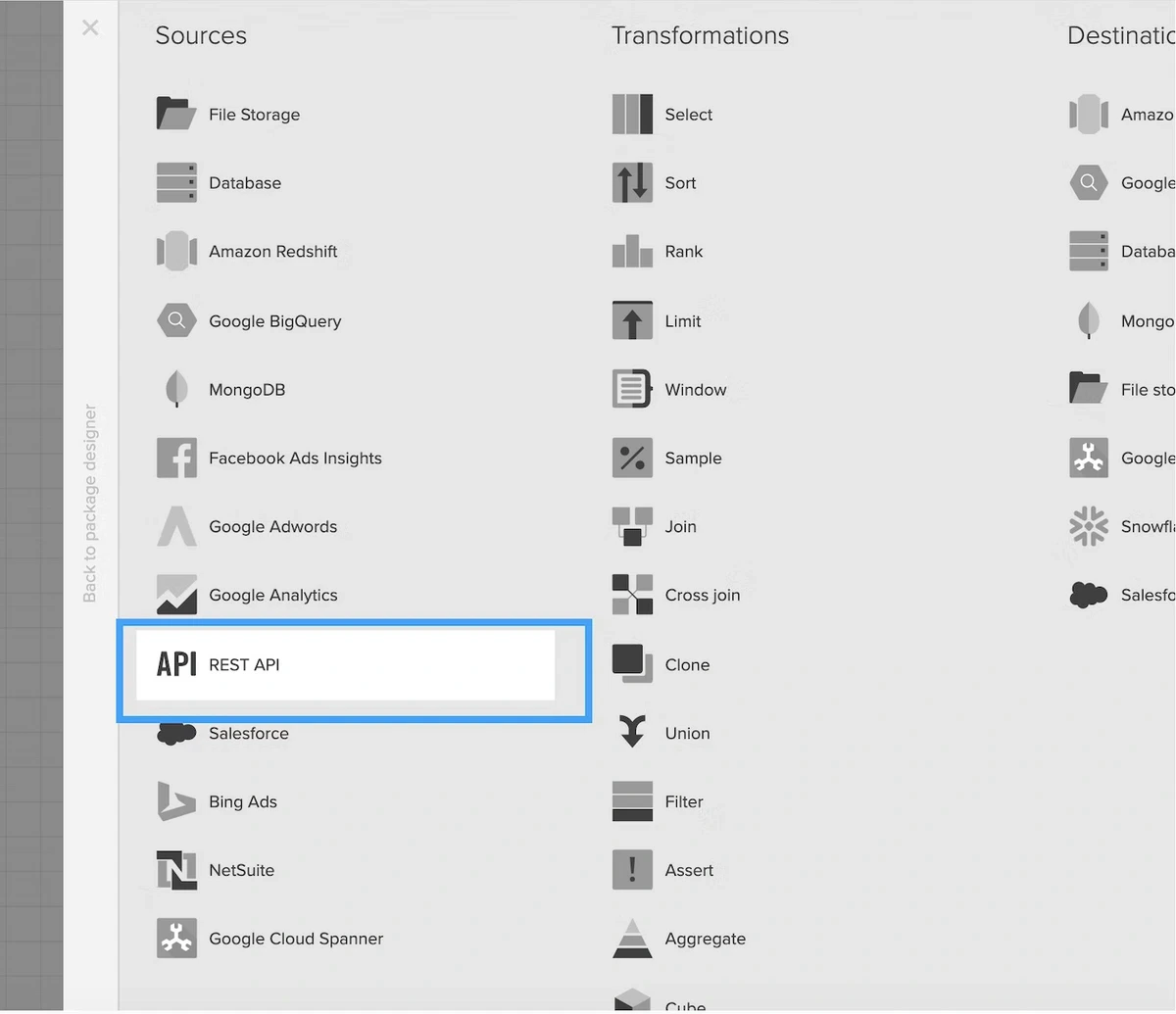Add the Sort transformation arrows icon

632,182
